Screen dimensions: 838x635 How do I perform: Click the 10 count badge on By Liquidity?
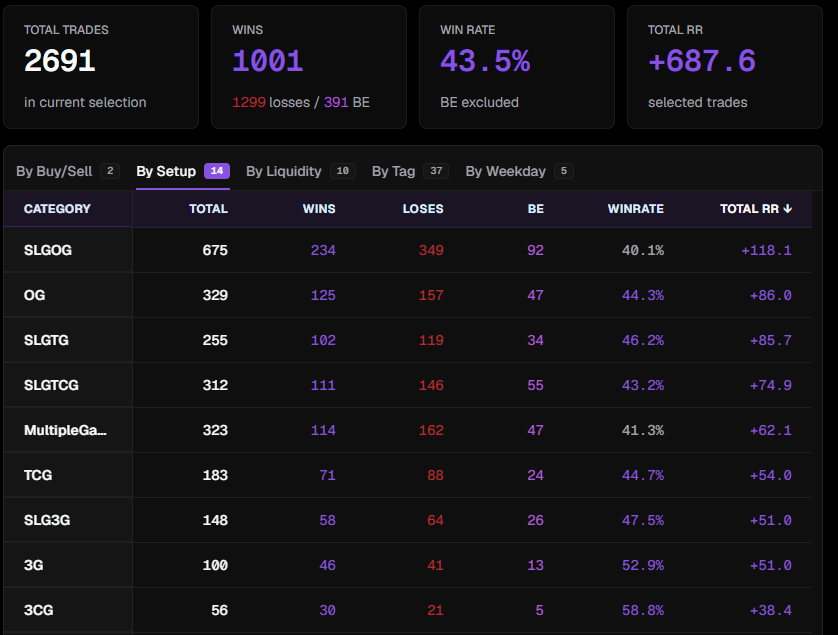click(343, 171)
